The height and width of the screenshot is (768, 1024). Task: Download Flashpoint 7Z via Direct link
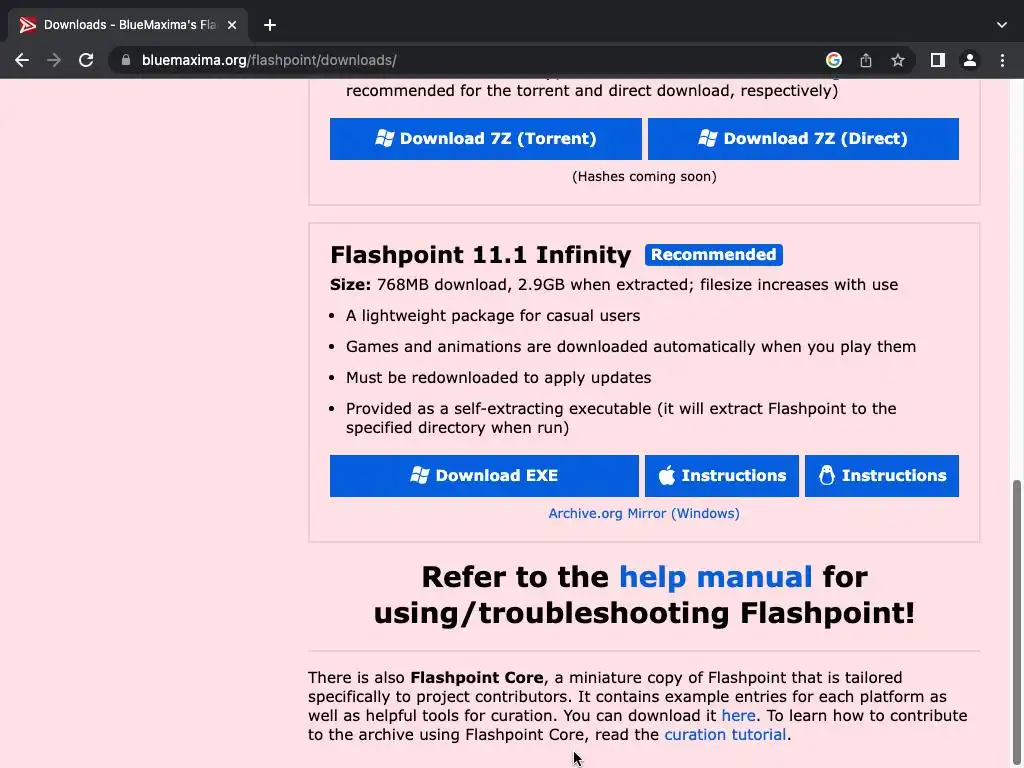[803, 138]
